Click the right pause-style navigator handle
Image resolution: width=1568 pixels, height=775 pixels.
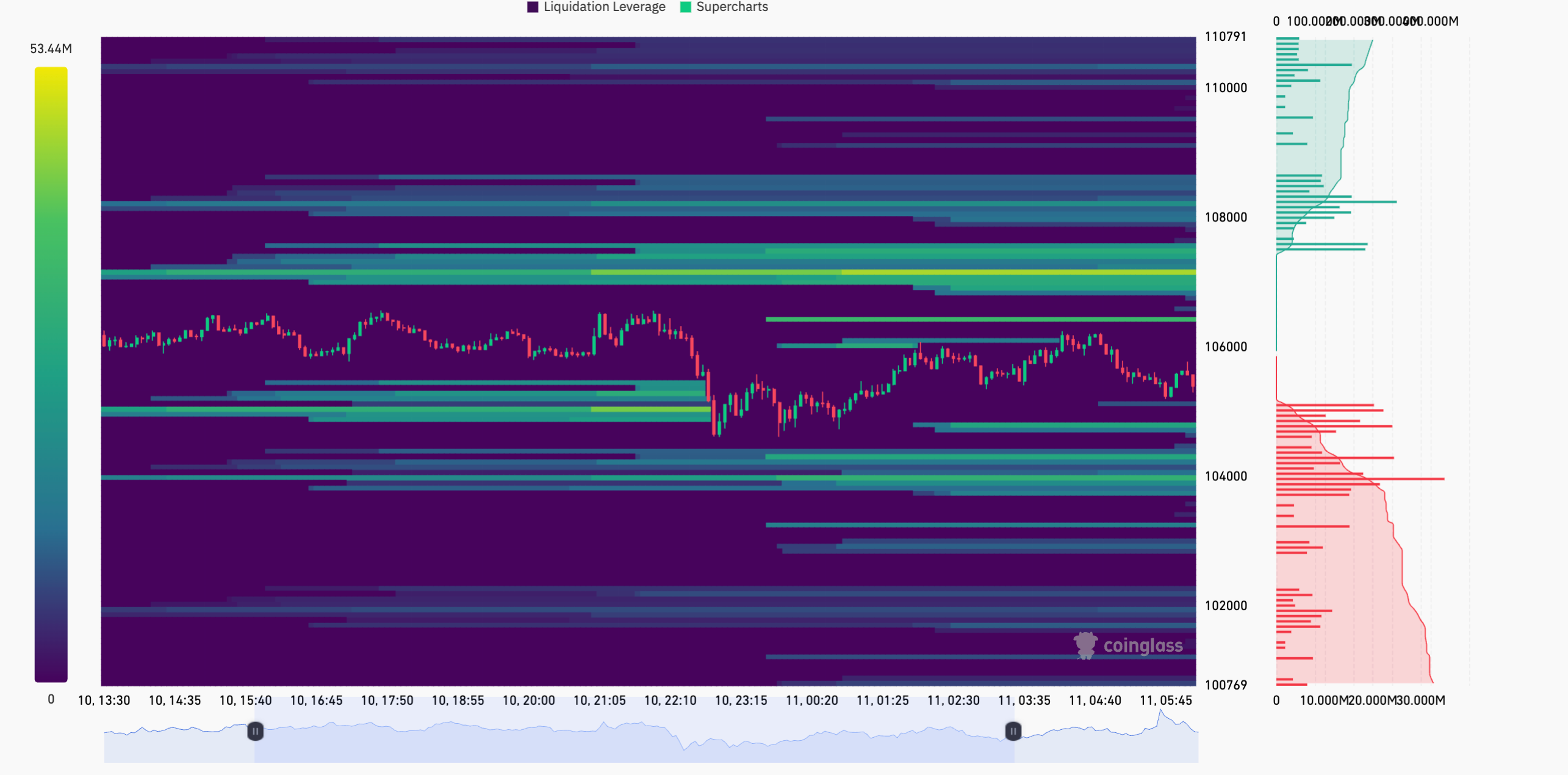[x=1013, y=731]
